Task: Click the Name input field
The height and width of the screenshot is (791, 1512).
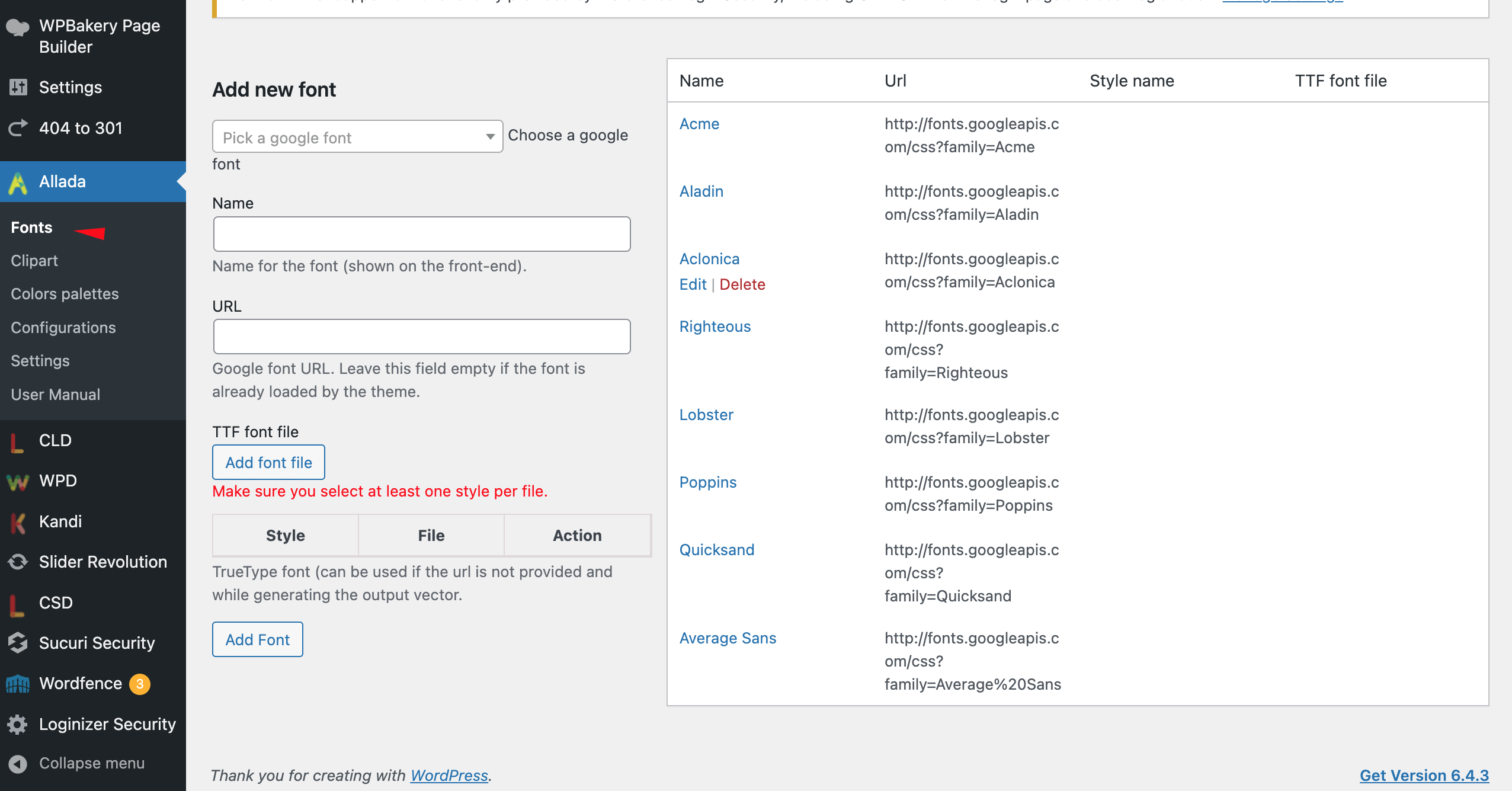Action: (422, 234)
